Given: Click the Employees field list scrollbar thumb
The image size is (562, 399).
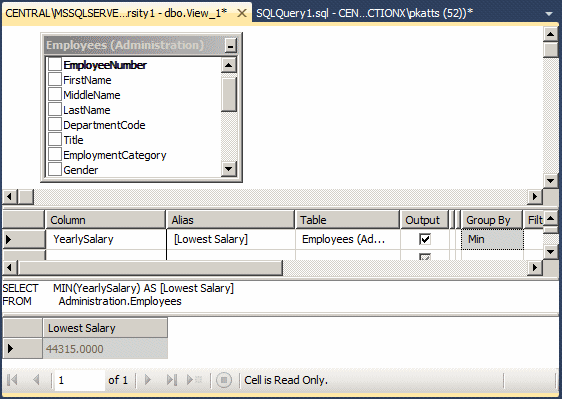Looking at the screenshot, I should [x=229, y=95].
